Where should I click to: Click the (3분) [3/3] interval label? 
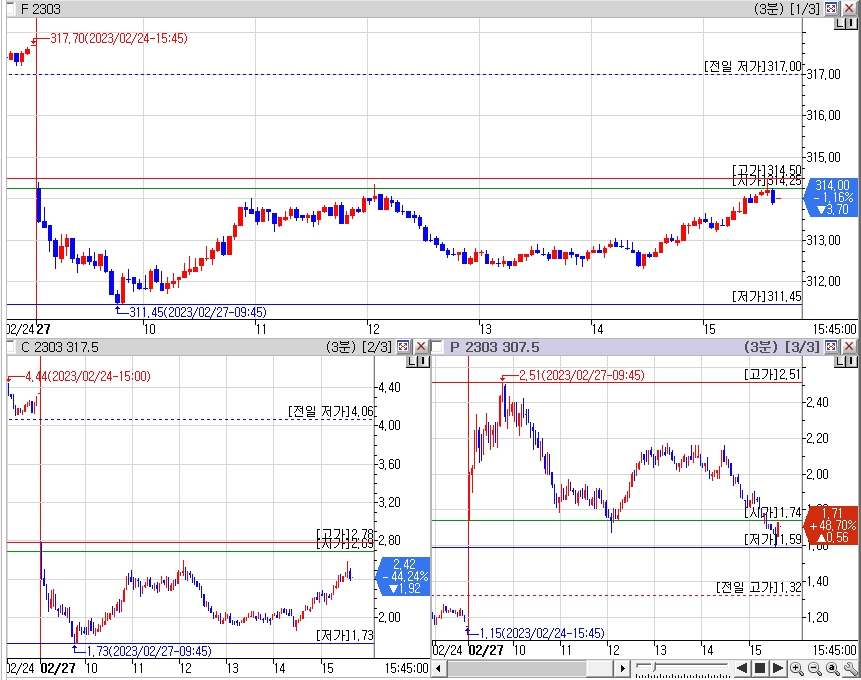tap(782, 347)
